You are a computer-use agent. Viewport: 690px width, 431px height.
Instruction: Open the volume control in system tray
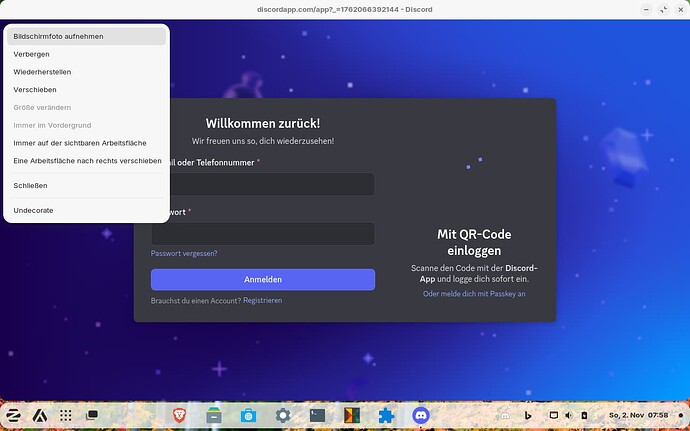569,414
